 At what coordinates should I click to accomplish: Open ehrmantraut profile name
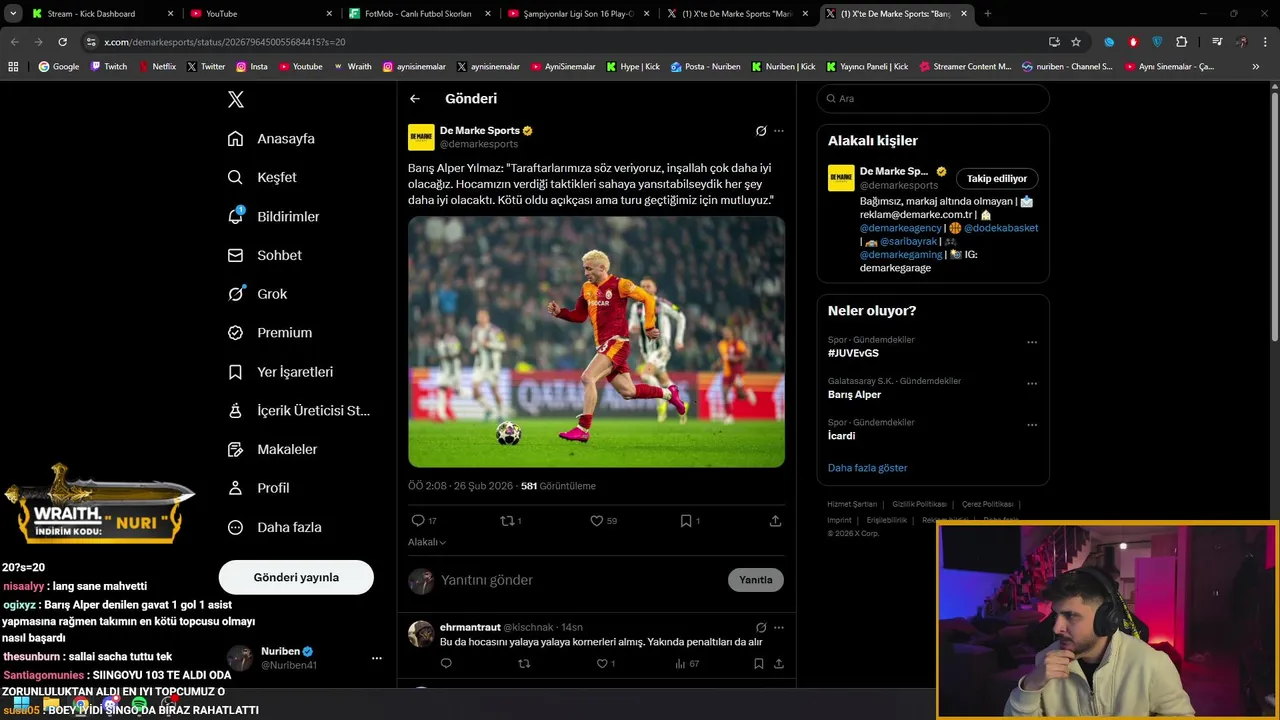coord(469,627)
